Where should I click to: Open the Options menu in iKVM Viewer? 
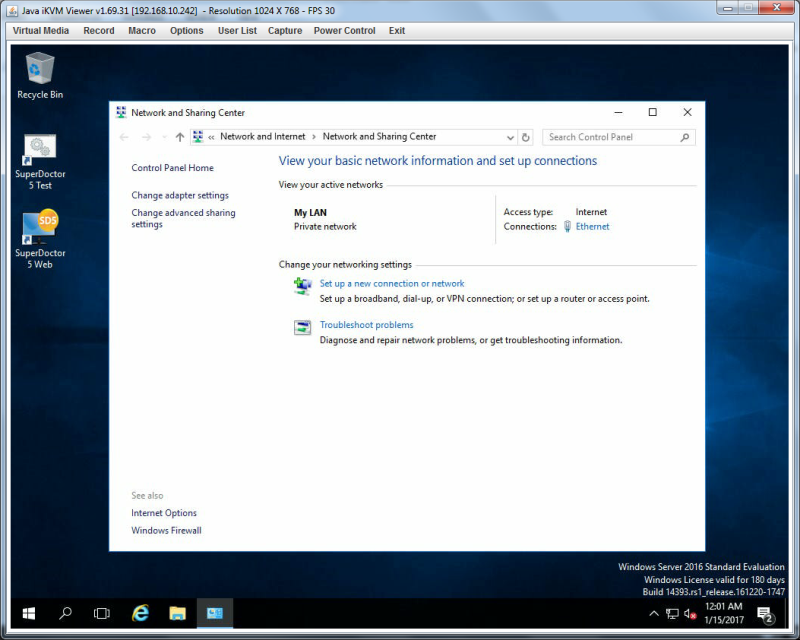pyautogui.click(x=187, y=31)
